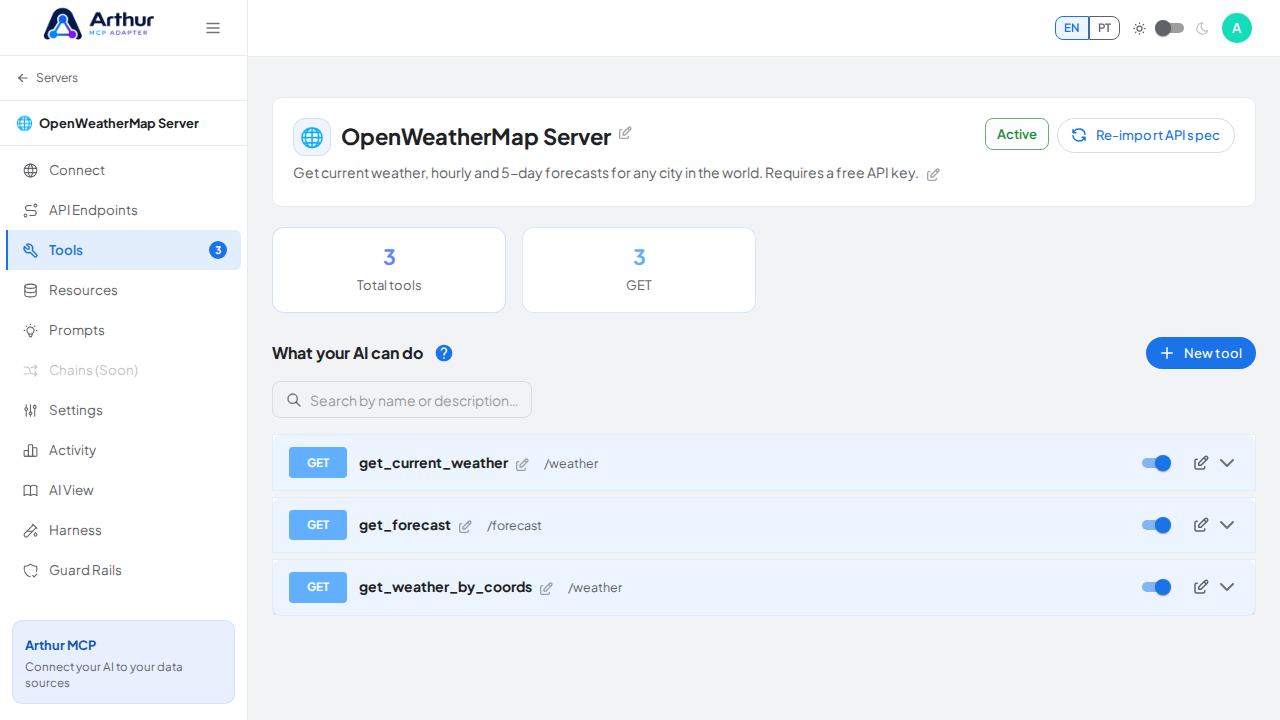Disable get_forecast tool toggle
This screenshot has height=720, width=1280.
(x=1156, y=525)
